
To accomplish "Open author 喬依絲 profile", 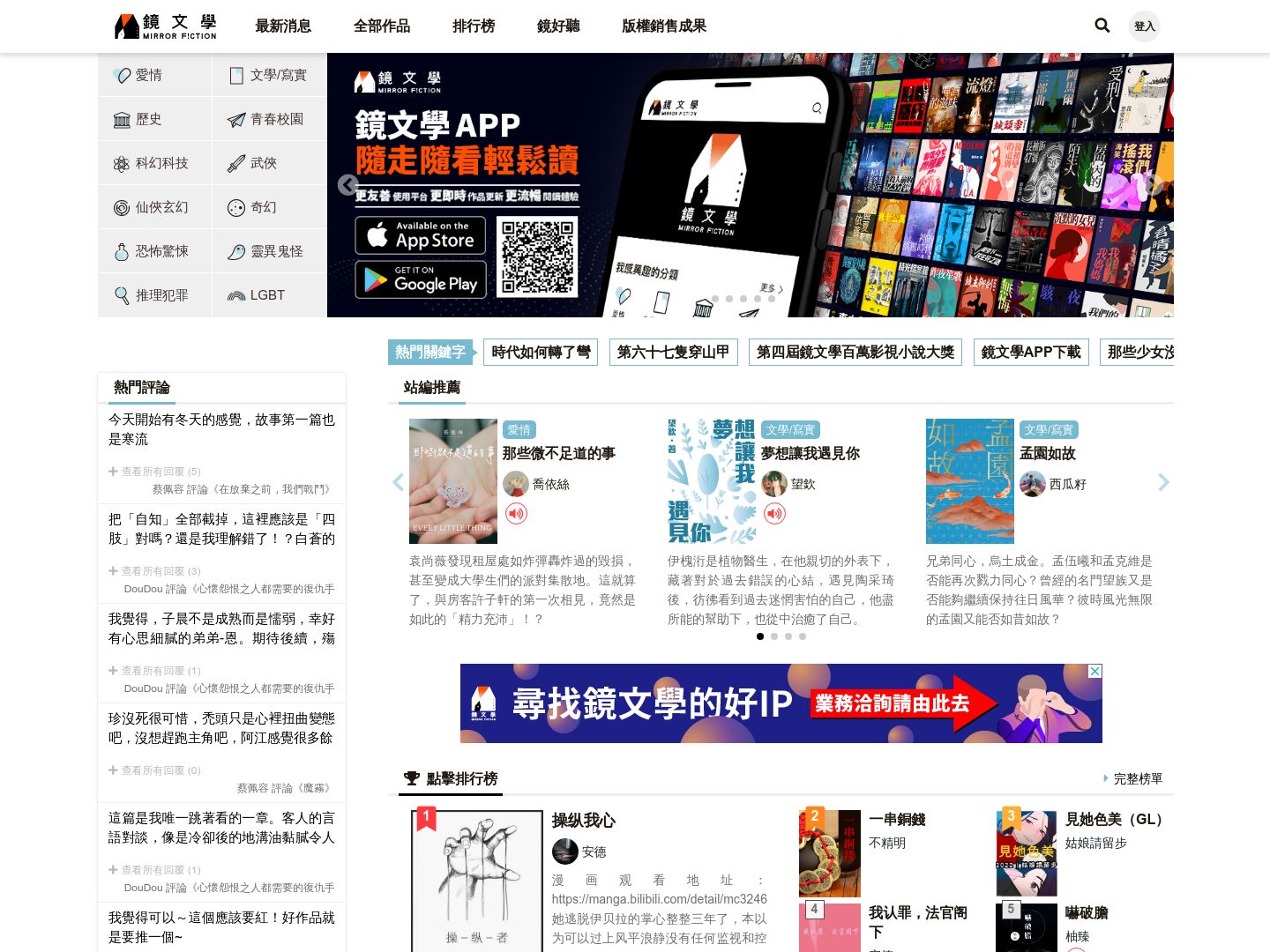I will pos(536,484).
